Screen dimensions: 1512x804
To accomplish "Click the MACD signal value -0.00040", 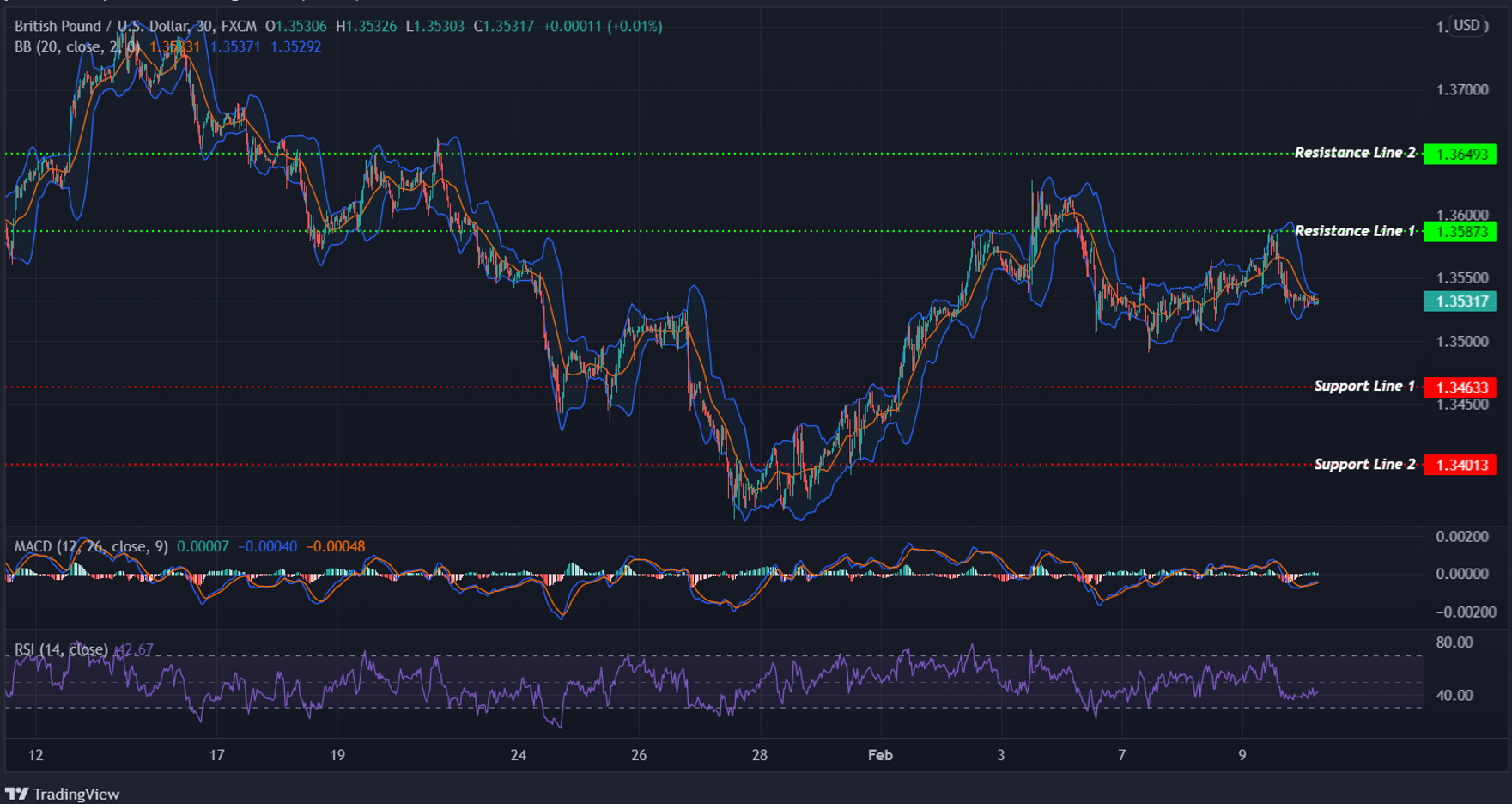I will point(264,545).
